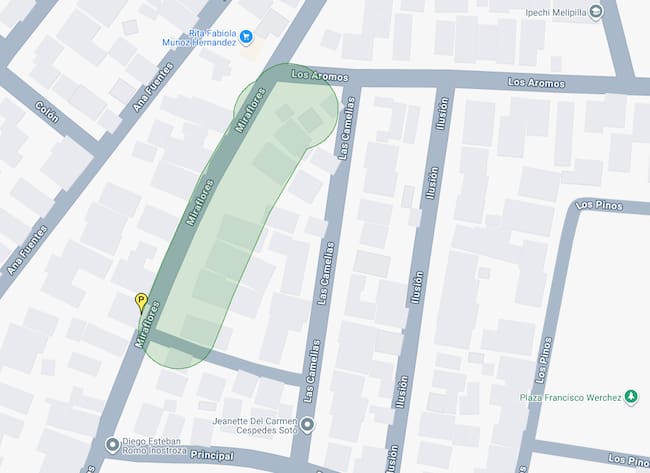
Task: Select the Ipechi Melipilla school icon
Action: click(596, 12)
